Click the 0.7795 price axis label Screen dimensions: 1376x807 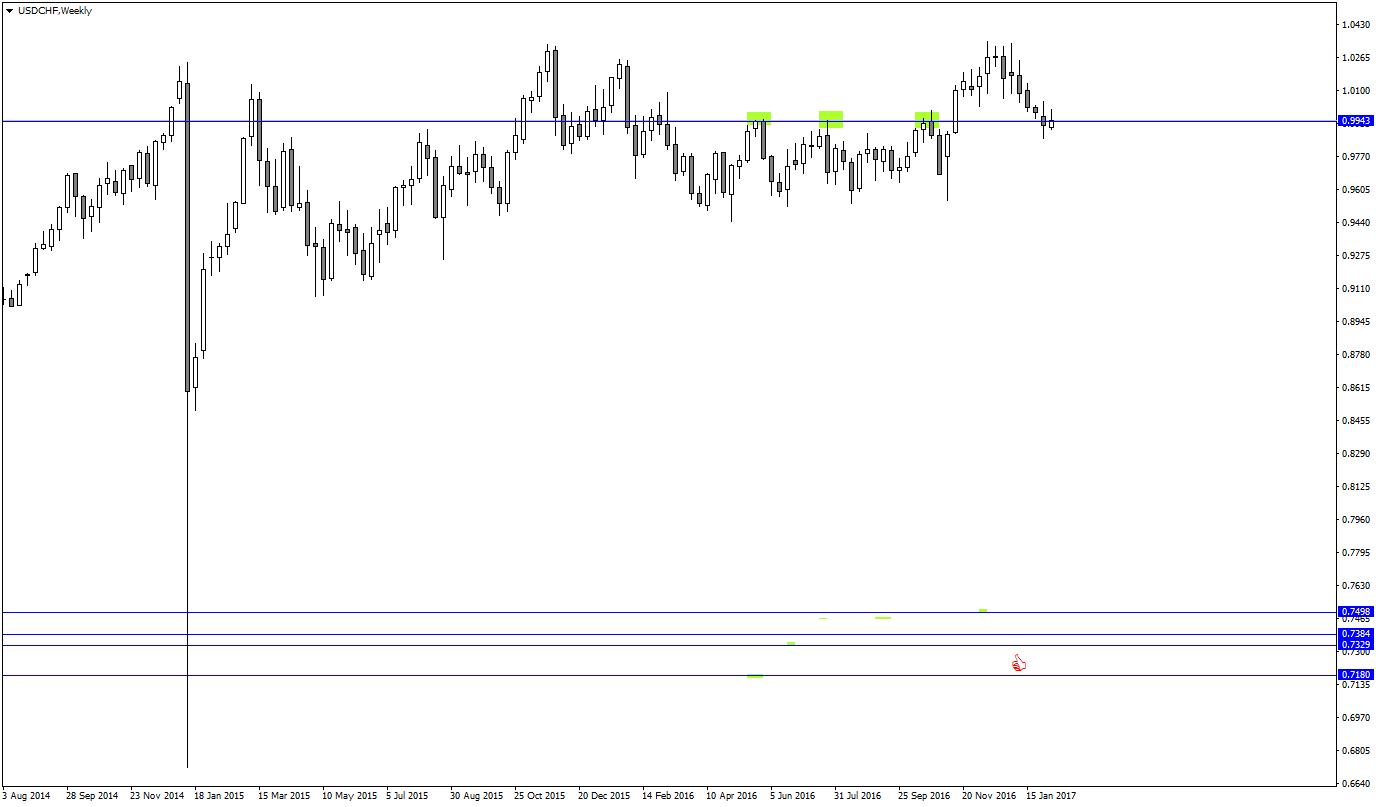(x=1357, y=552)
